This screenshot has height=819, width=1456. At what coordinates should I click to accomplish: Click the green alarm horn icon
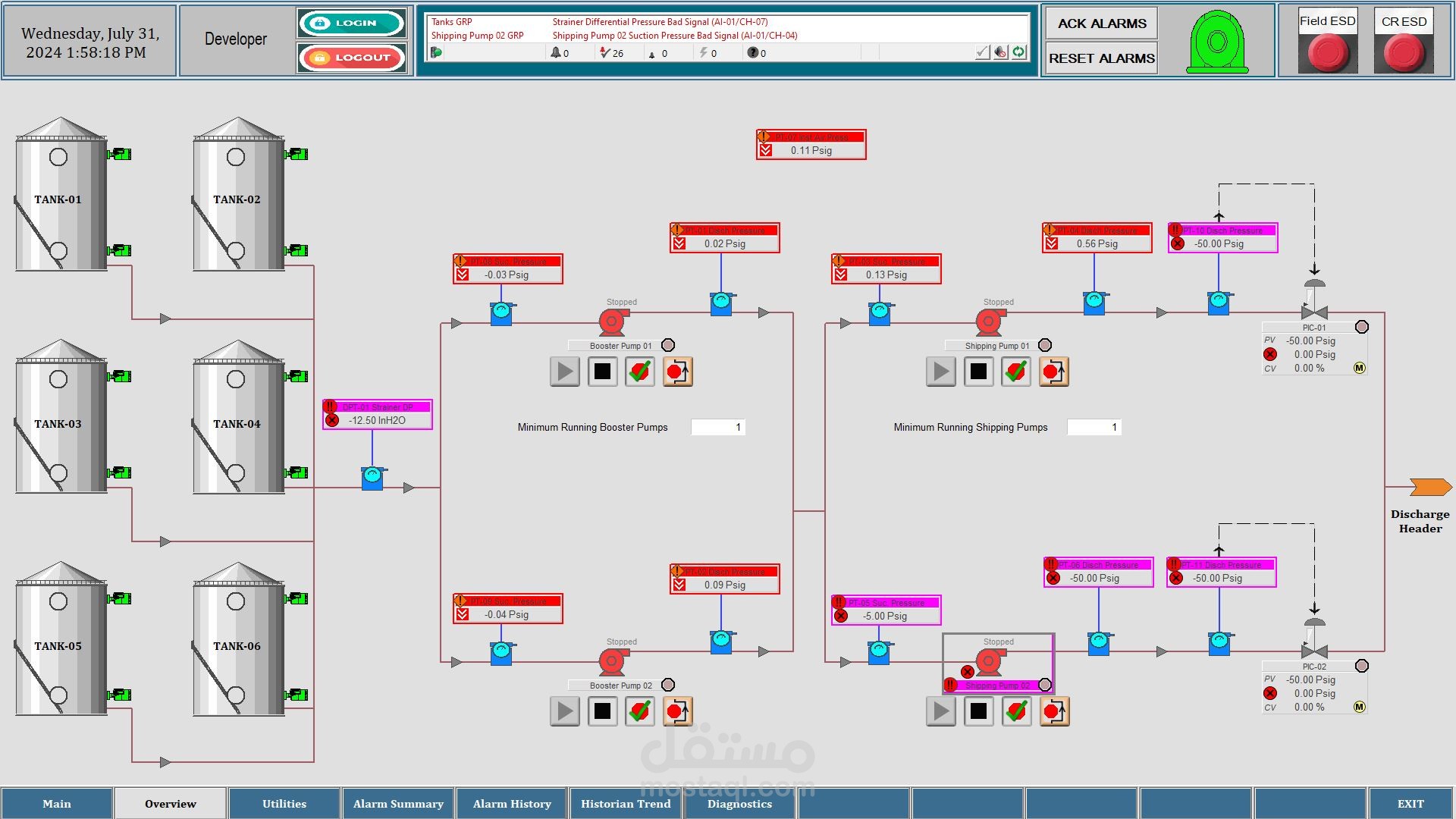pos(1217,42)
